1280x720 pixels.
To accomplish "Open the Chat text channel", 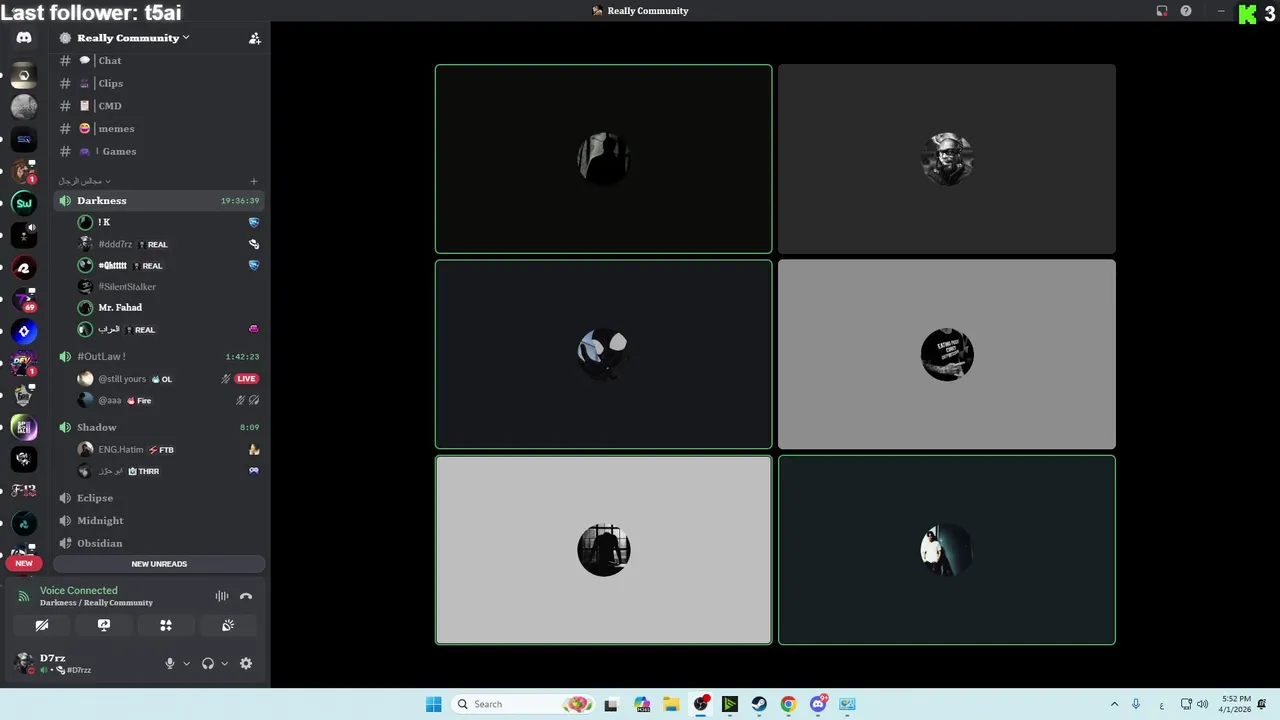I will [x=159, y=61].
